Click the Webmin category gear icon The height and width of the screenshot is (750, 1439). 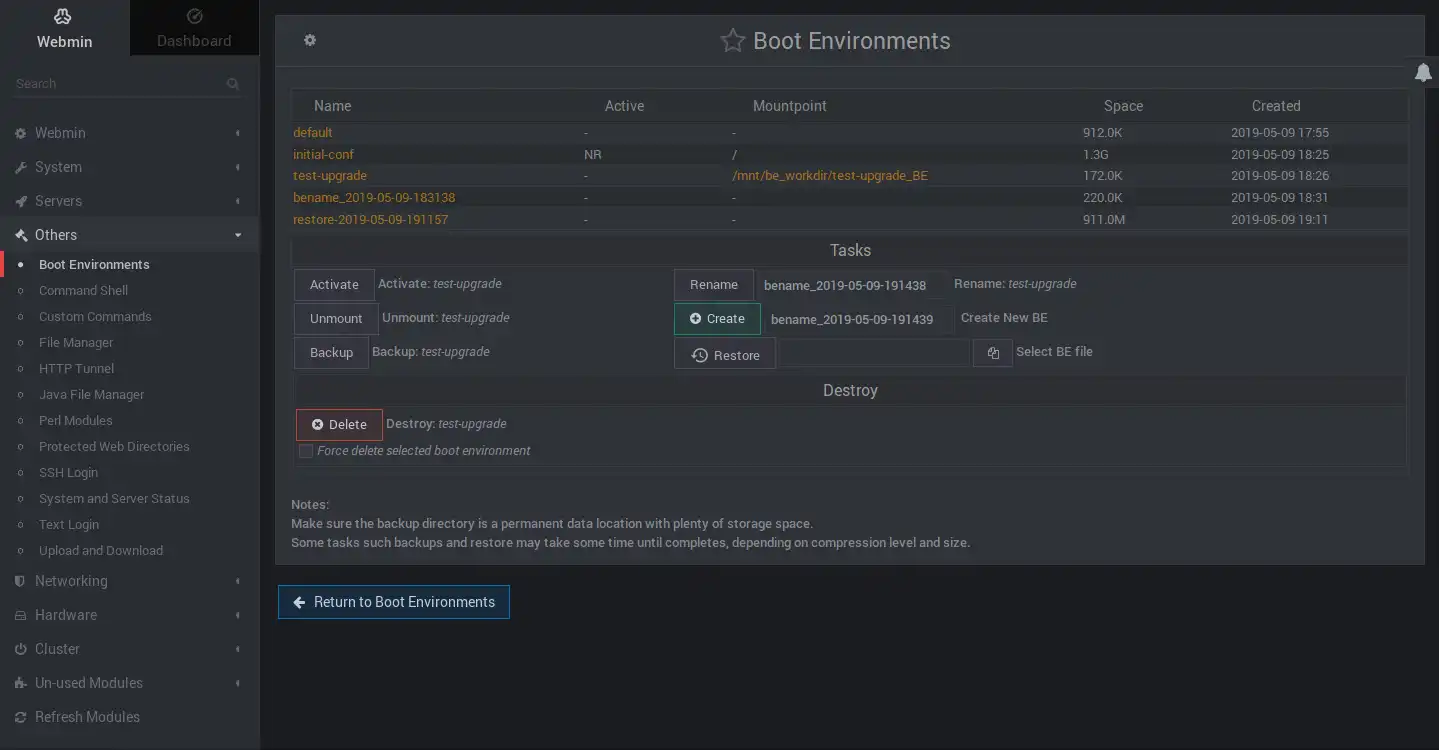(20, 133)
